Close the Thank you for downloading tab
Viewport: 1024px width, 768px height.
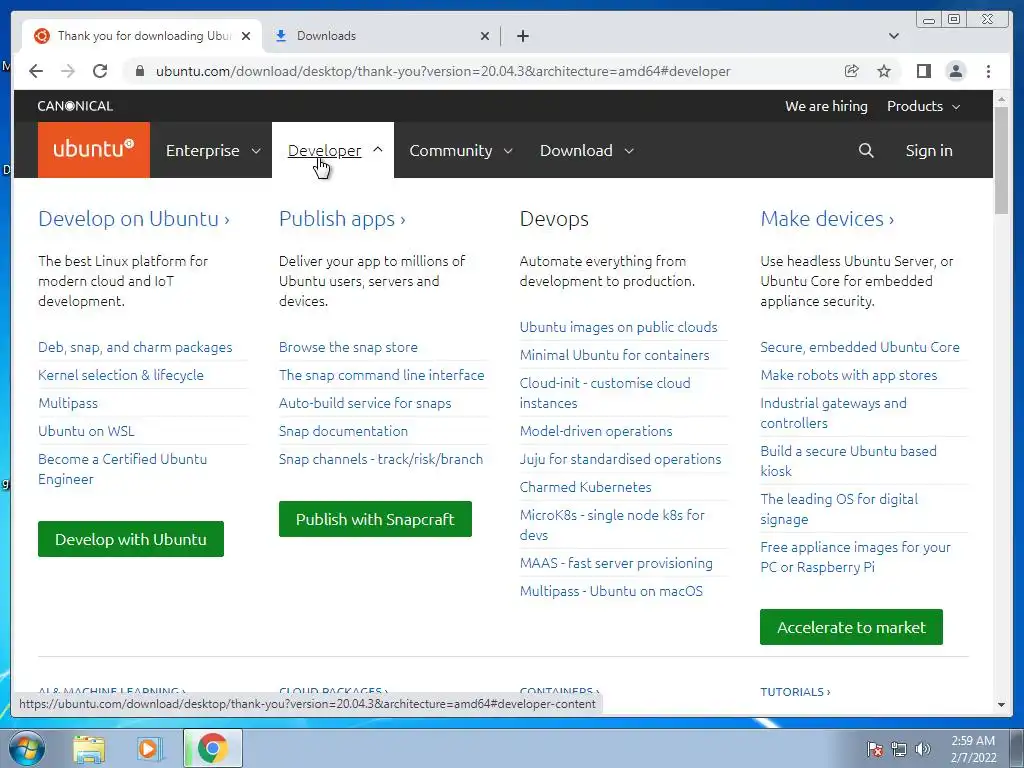click(x=246, y=36)
